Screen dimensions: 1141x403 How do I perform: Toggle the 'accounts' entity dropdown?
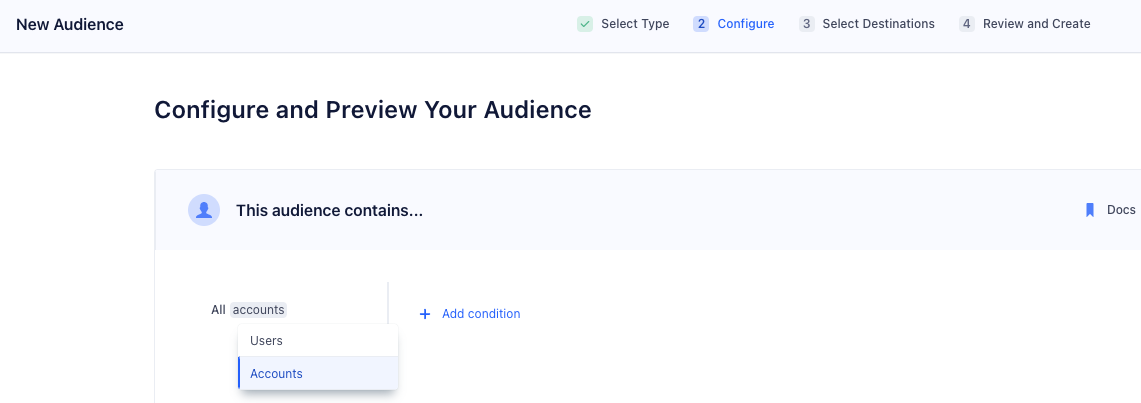pos(259,310)
